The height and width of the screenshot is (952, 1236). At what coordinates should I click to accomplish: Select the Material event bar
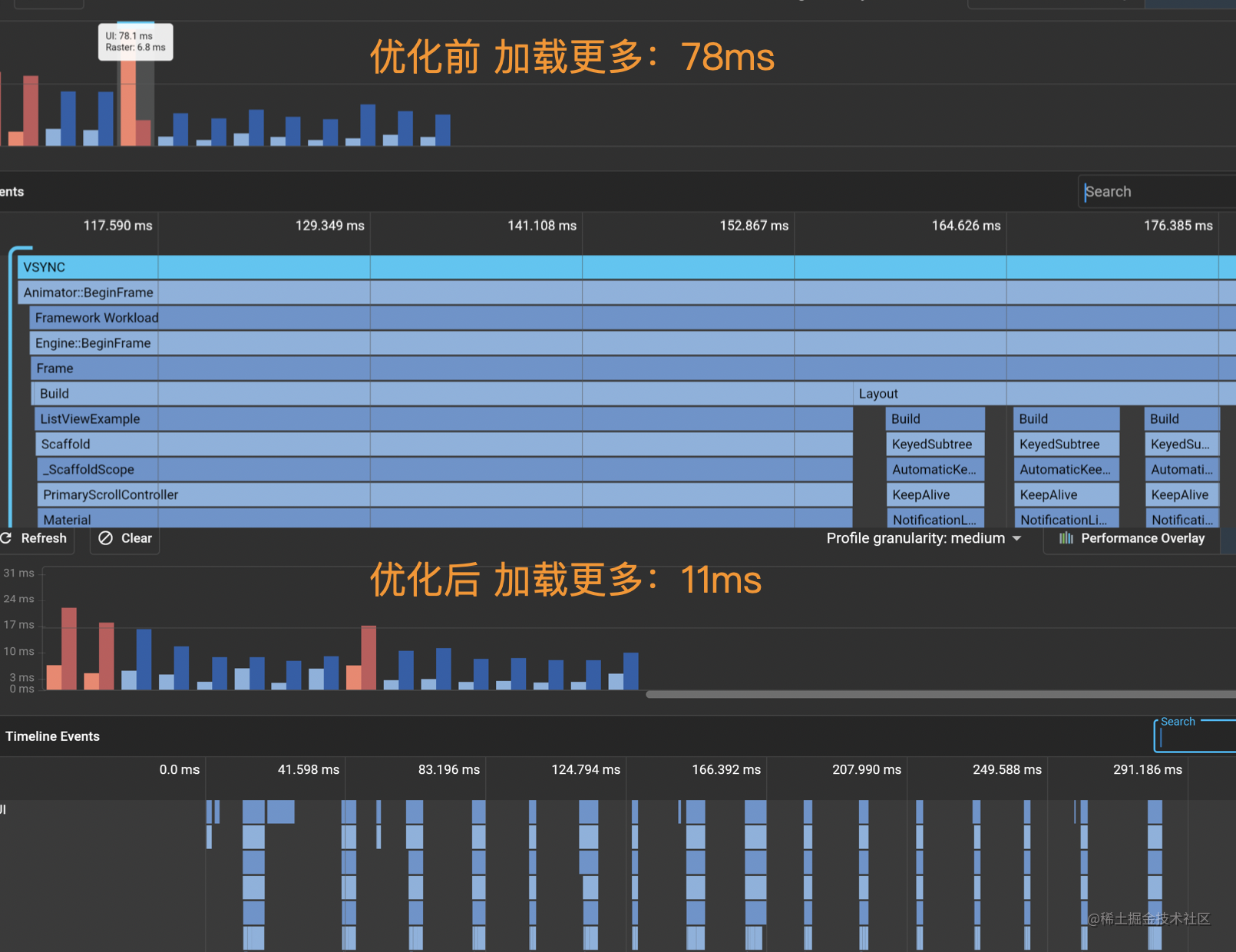coord(445,518)
